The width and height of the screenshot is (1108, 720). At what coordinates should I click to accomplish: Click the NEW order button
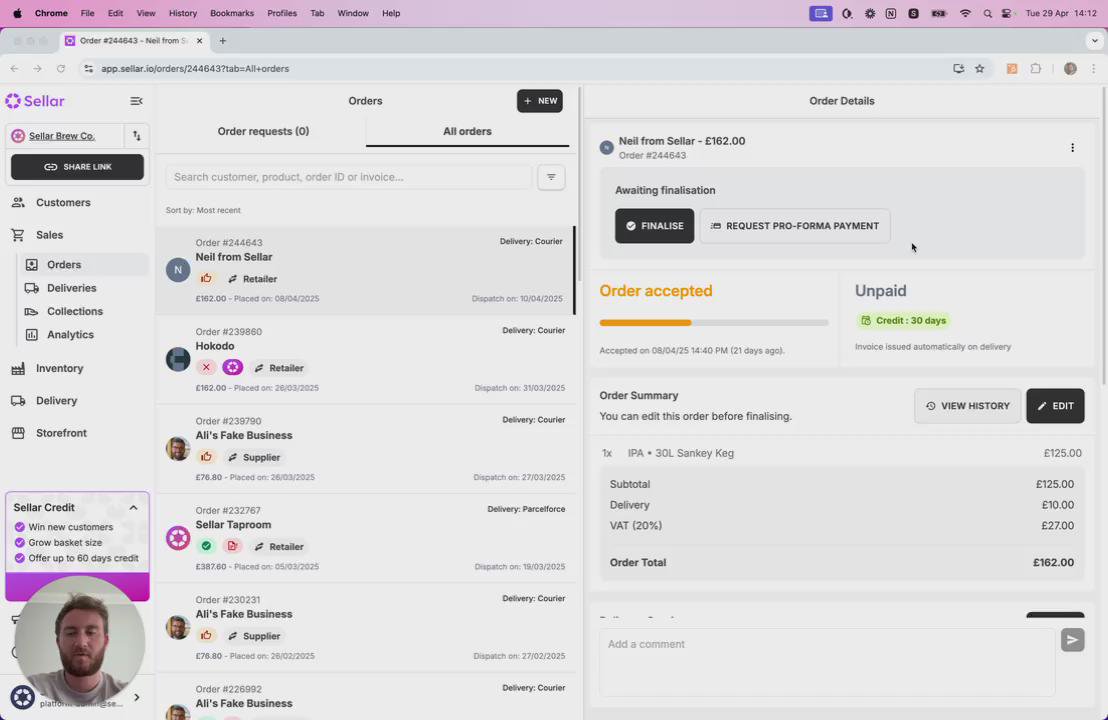click(539, 101)
